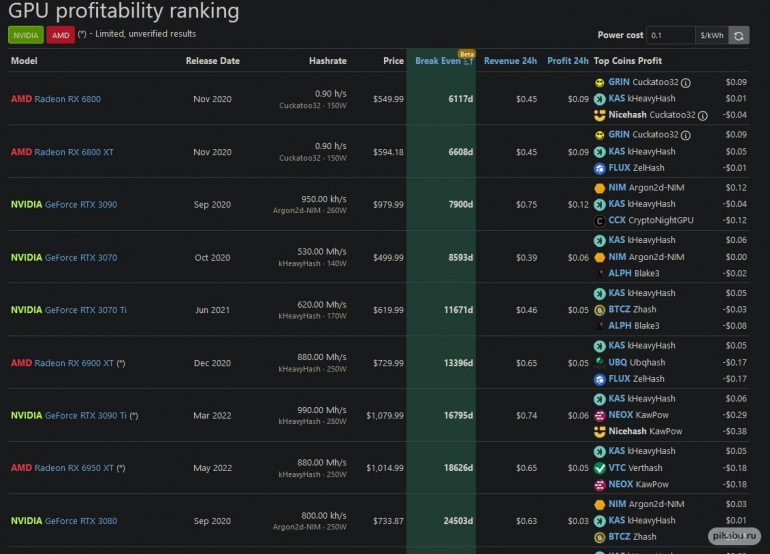This screenshot has height=554, width=770.
Task: Click the refresh icon beside Power cost
Action: [738, 35]
